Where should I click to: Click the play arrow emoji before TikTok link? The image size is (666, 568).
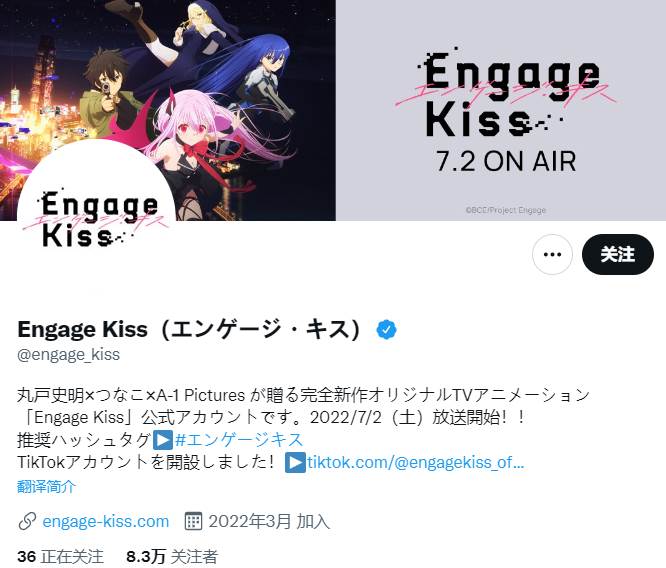click(x=295, y=462)
